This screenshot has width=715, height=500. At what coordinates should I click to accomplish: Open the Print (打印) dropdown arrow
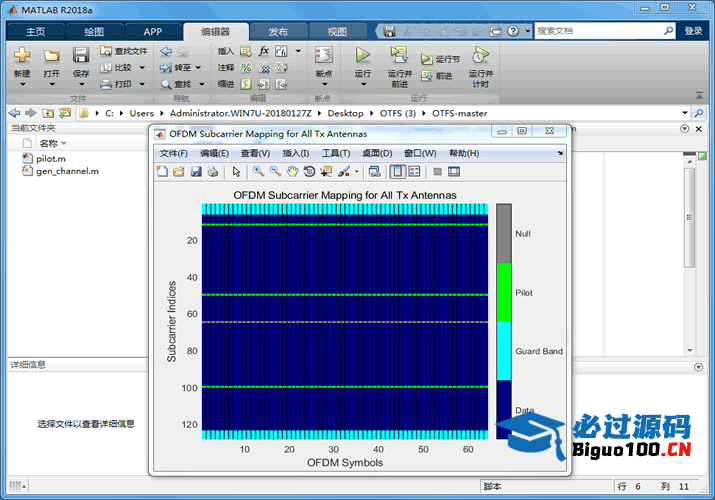click(x=142, y=84)
